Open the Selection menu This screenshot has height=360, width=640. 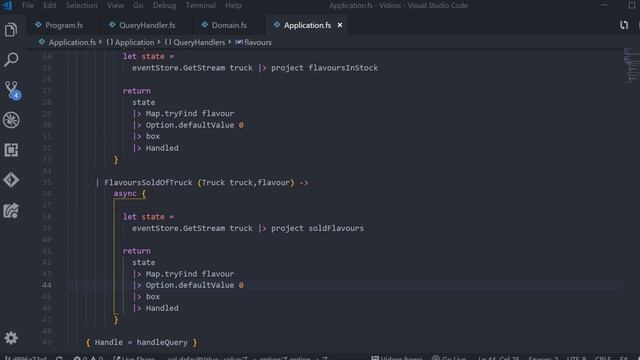(x=82, y=5)
